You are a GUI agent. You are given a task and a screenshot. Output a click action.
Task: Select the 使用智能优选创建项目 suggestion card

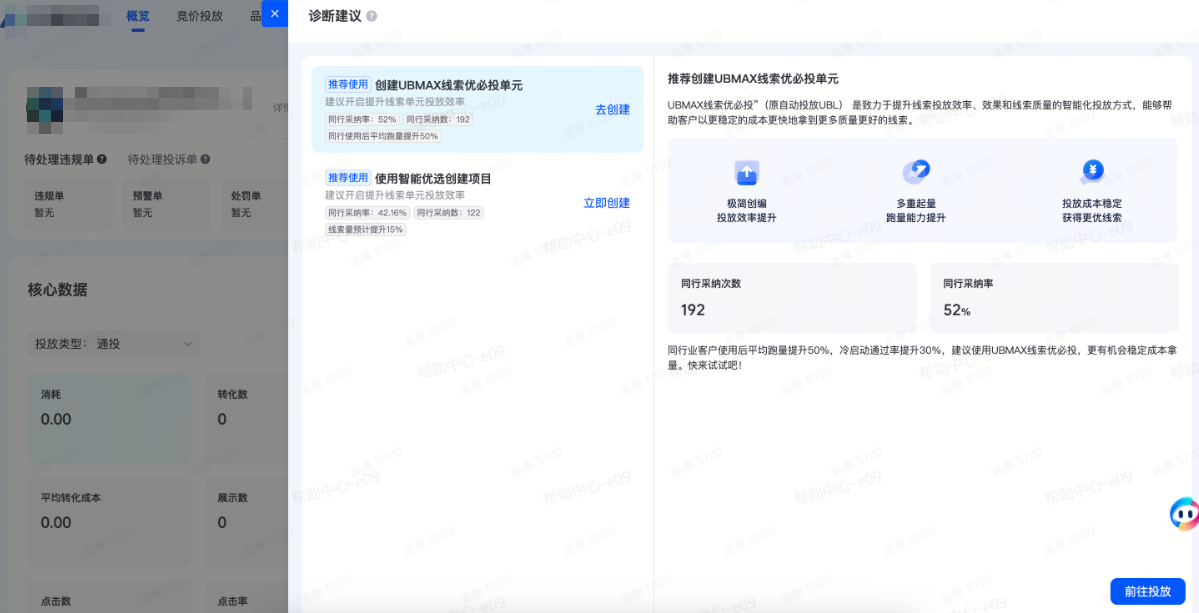pos(477,203)
